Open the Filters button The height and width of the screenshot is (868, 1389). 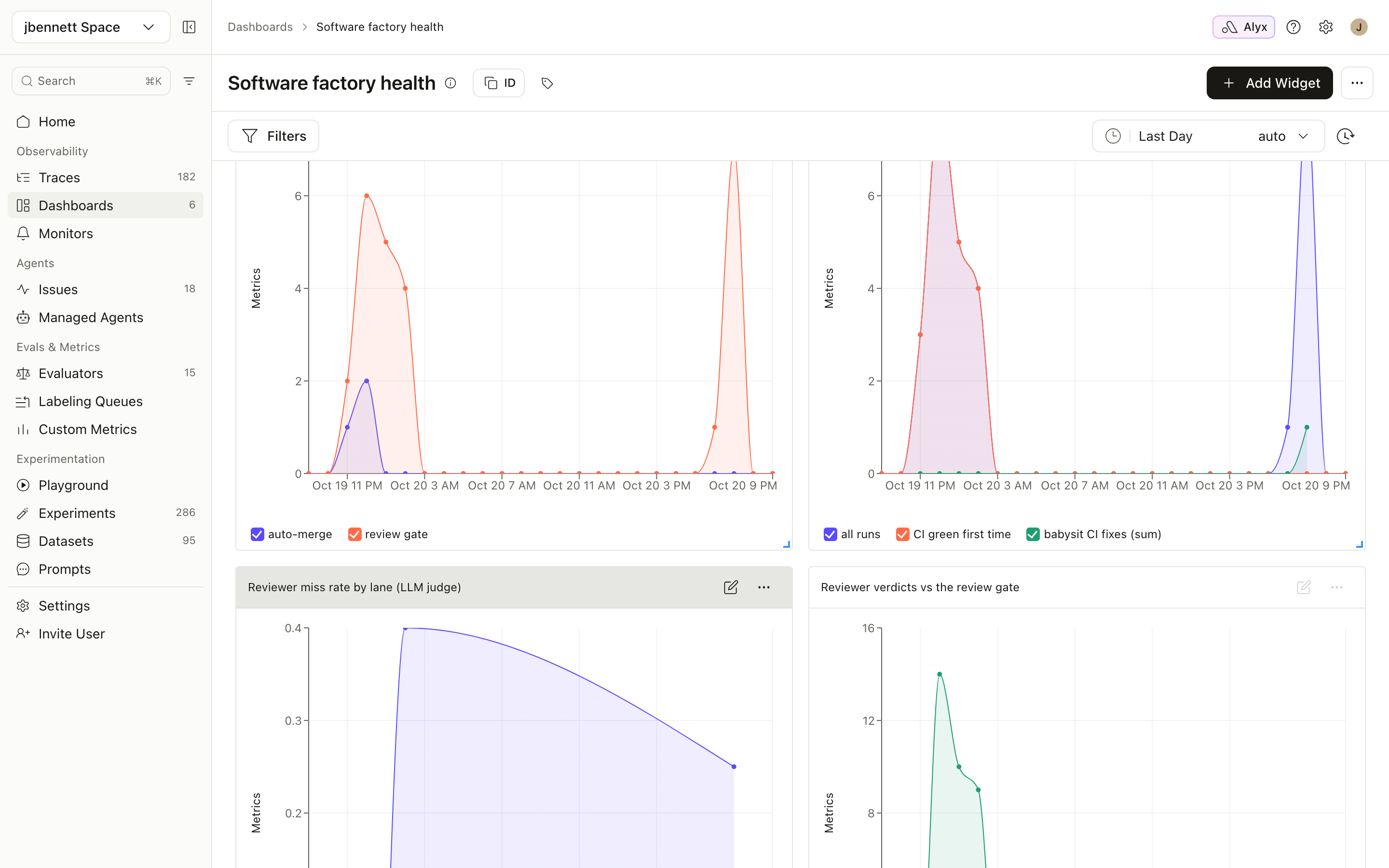pos(273,136)
